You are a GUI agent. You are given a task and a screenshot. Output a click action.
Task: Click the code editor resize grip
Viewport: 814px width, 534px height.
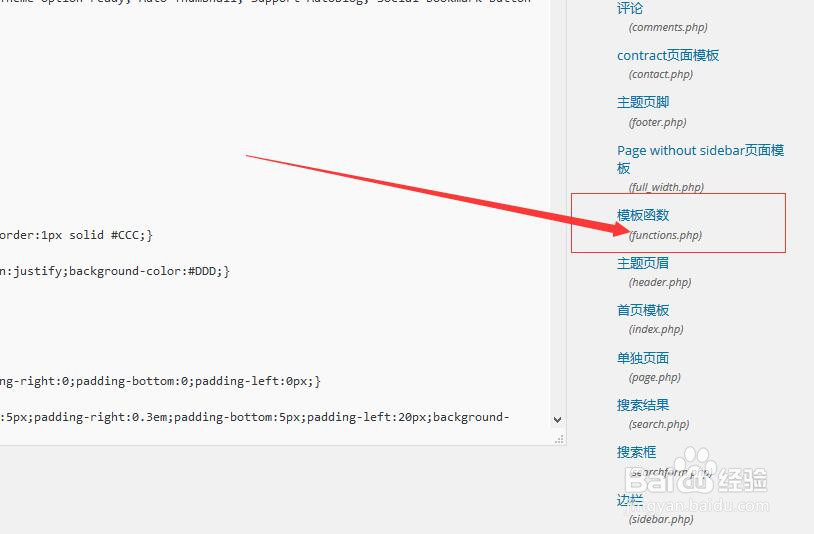(x=559, y=439)
